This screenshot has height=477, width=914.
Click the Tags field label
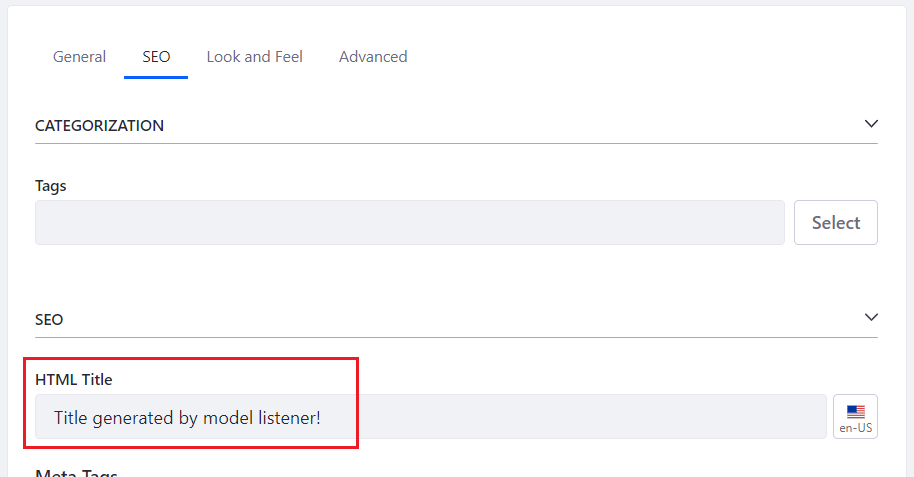tap(51, 186)
